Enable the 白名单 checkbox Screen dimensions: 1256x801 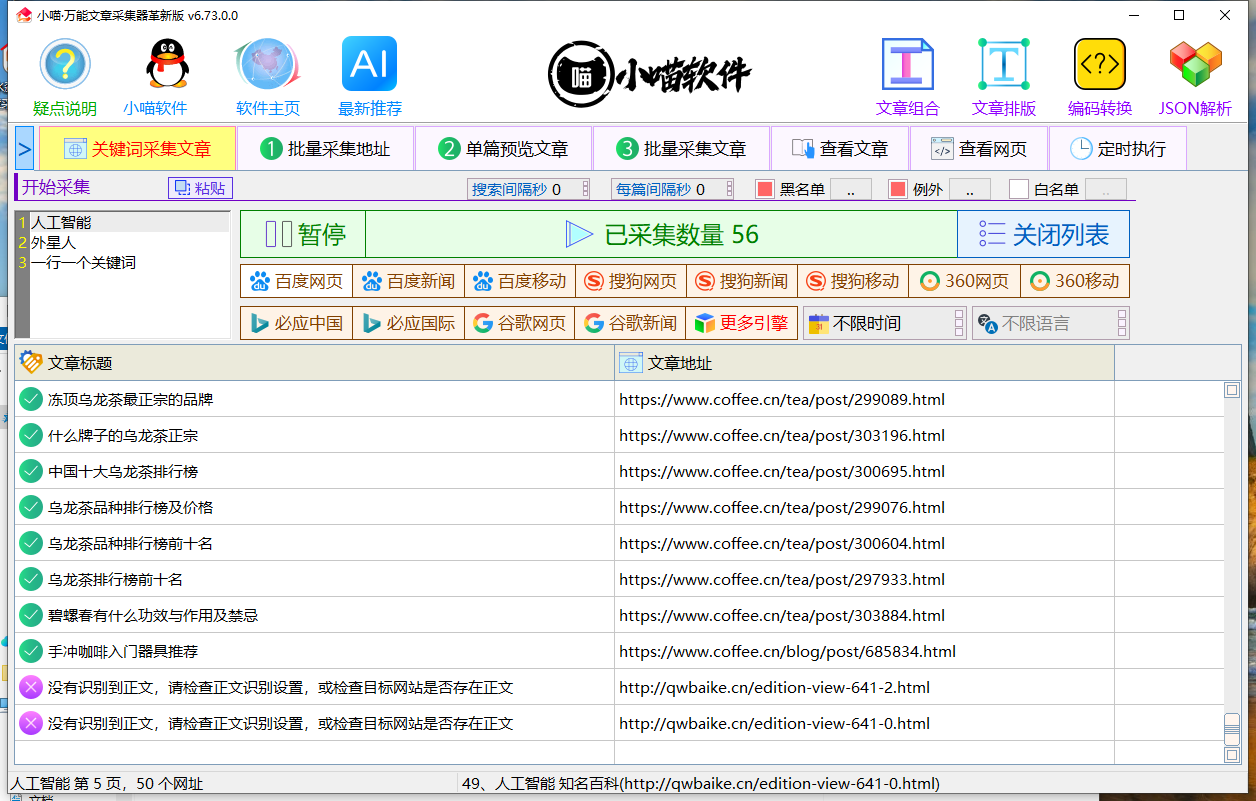pos(1018,189)
